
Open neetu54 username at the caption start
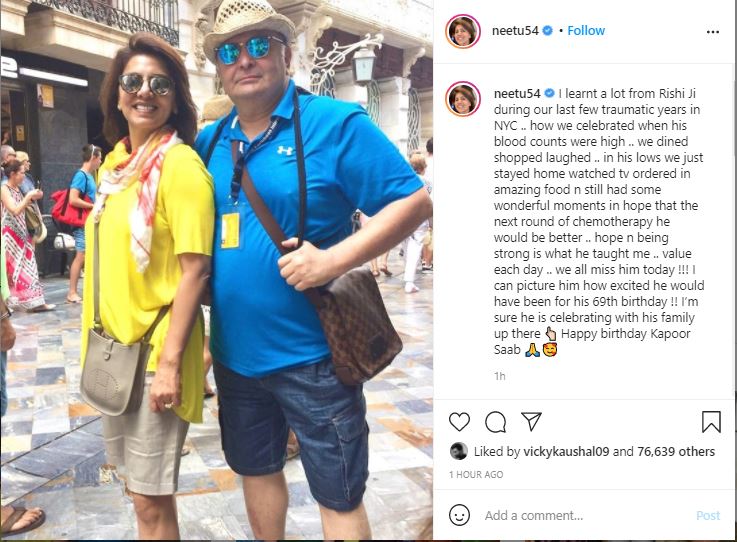tap(517, 94)
